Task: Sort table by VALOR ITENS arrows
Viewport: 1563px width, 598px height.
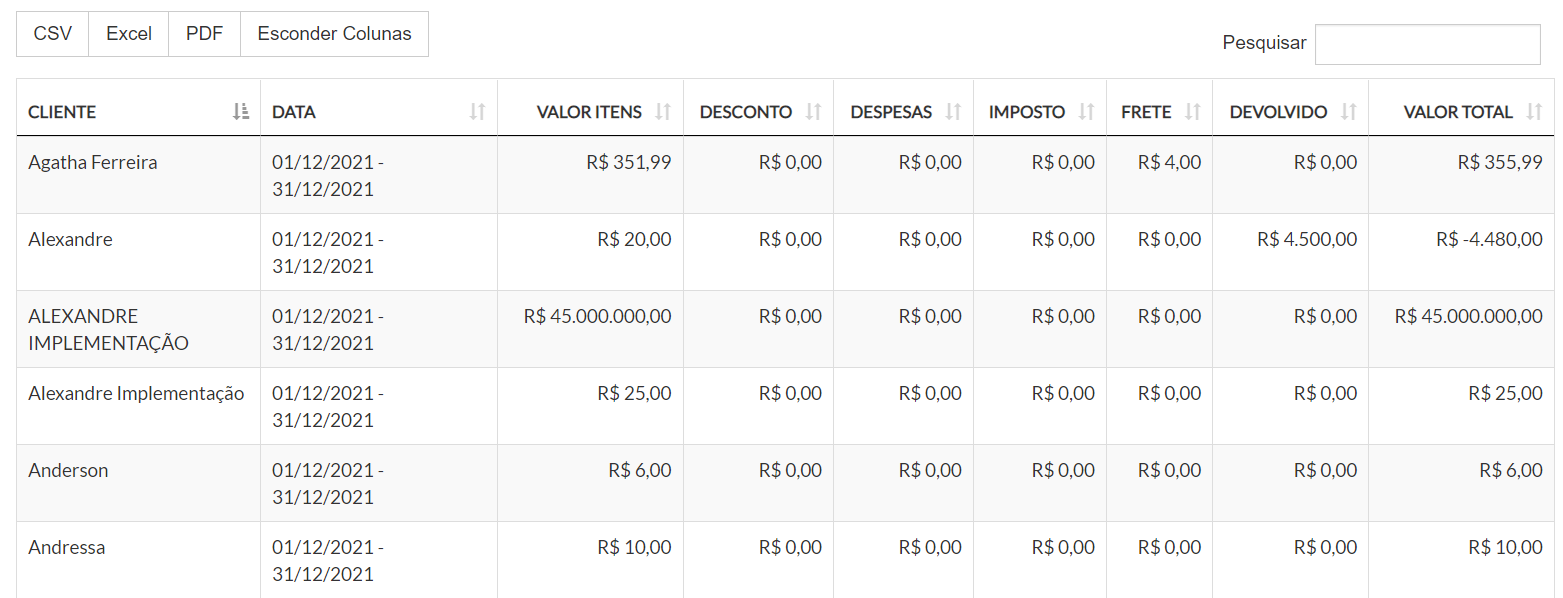Action: [663, 112]
